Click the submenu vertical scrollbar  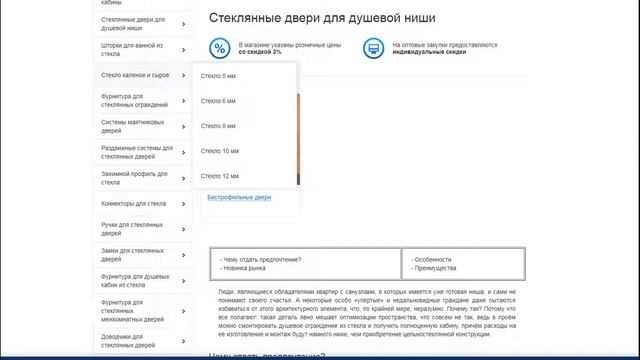click(298, 139)
